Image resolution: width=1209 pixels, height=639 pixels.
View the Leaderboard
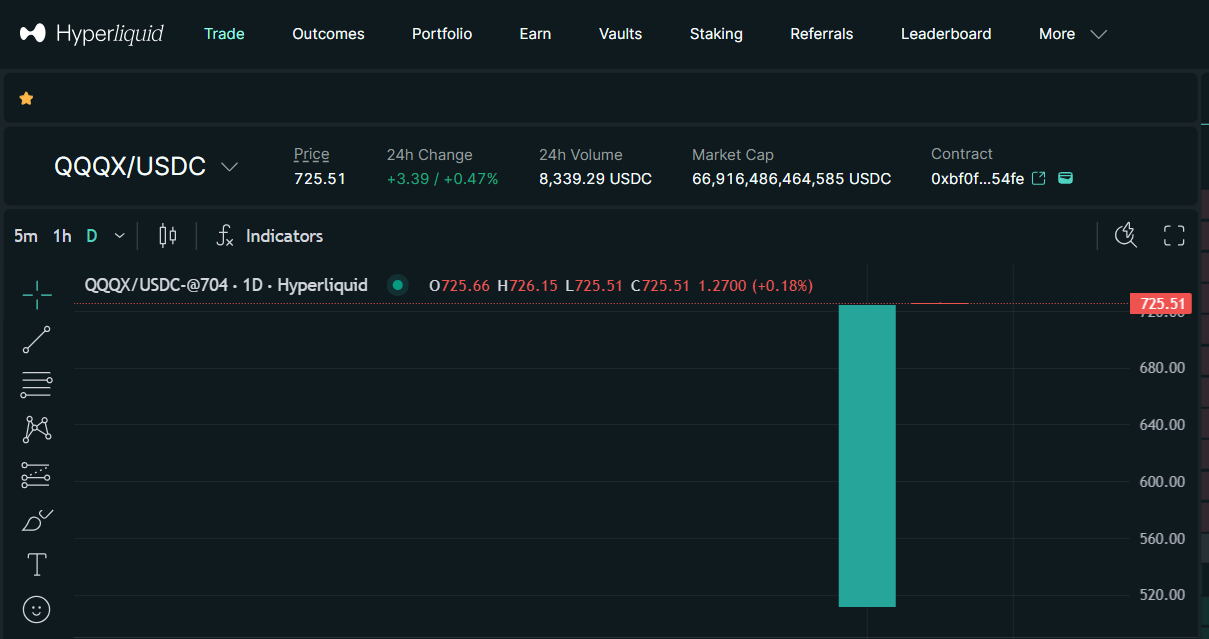pyautogui.click(x=946, y=34)
